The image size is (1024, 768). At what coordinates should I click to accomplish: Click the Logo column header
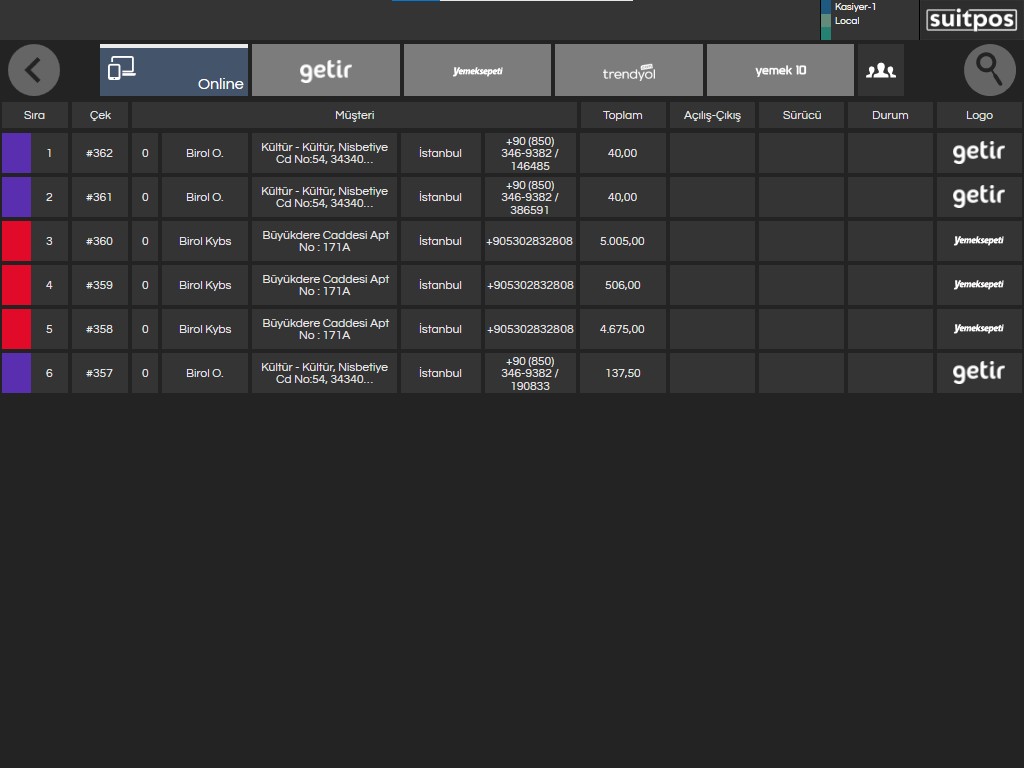tap(979, 115)
